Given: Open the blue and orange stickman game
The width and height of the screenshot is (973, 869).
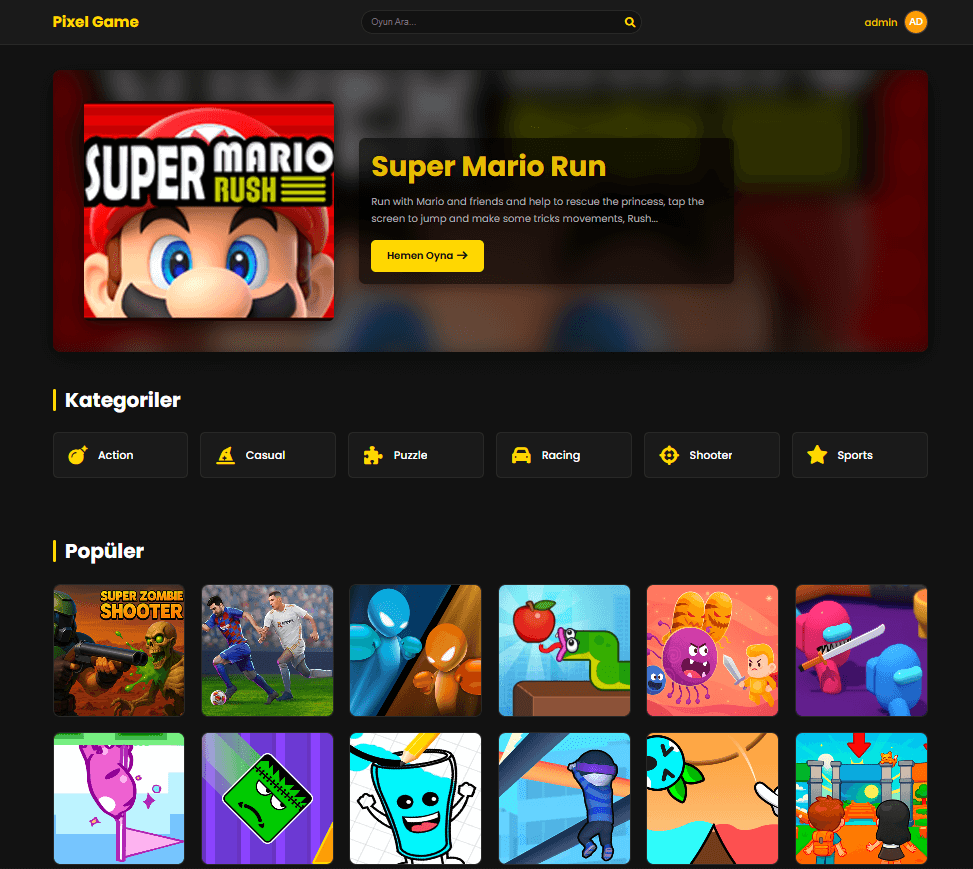Looking at the screenshot, I should (x=416, y=651).
